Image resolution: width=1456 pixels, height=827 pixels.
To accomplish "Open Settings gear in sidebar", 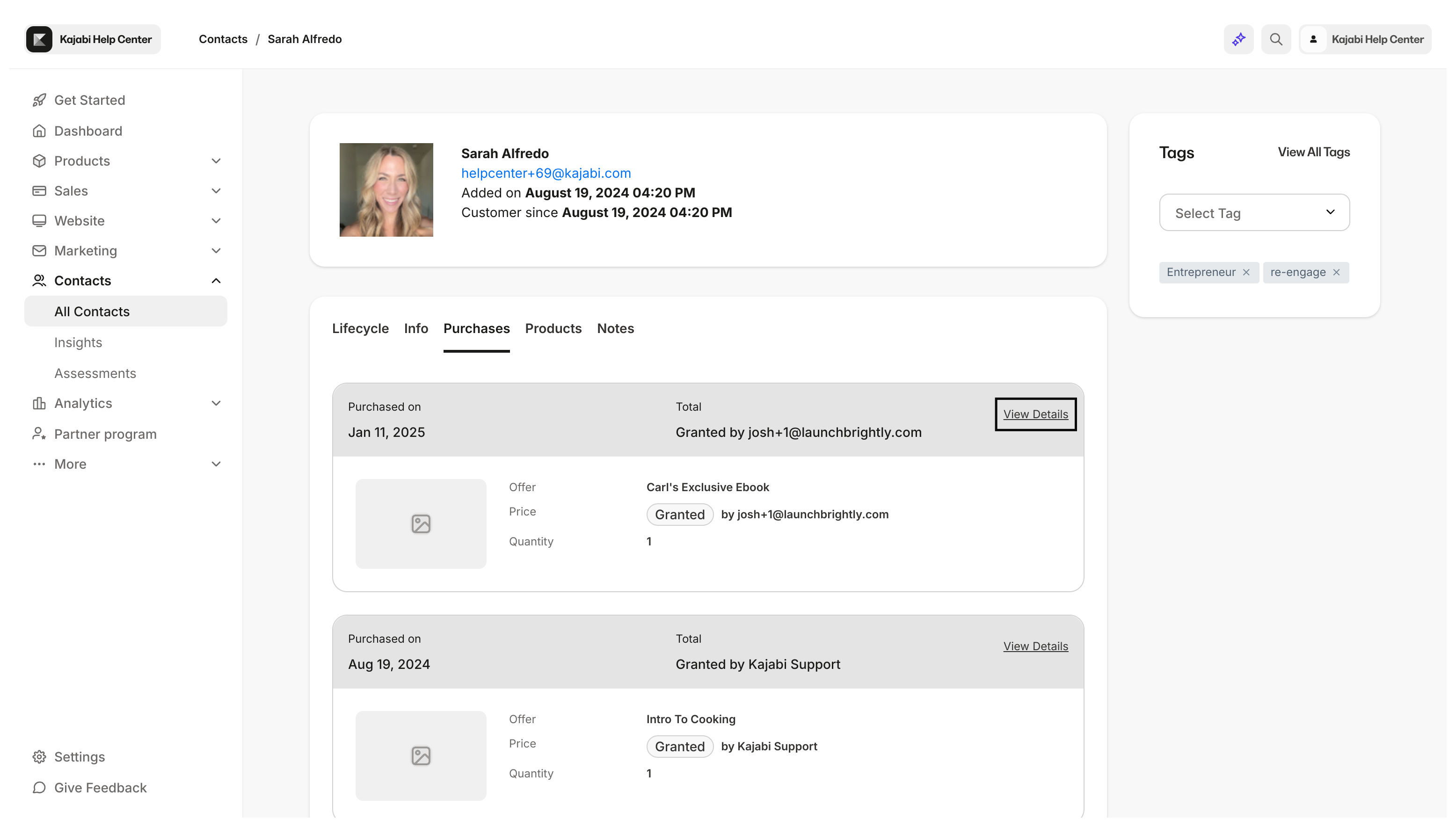I will tap(39, 756).
